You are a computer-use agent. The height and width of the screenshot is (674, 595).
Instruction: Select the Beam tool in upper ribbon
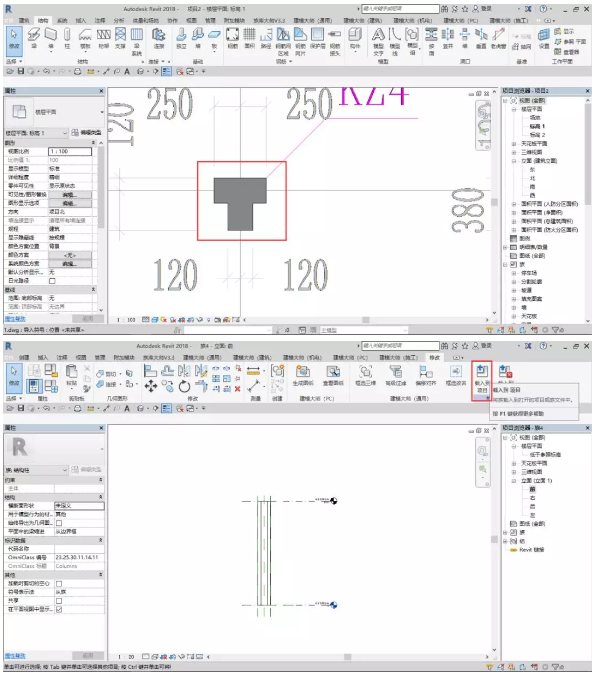click(x=34, y=38)
